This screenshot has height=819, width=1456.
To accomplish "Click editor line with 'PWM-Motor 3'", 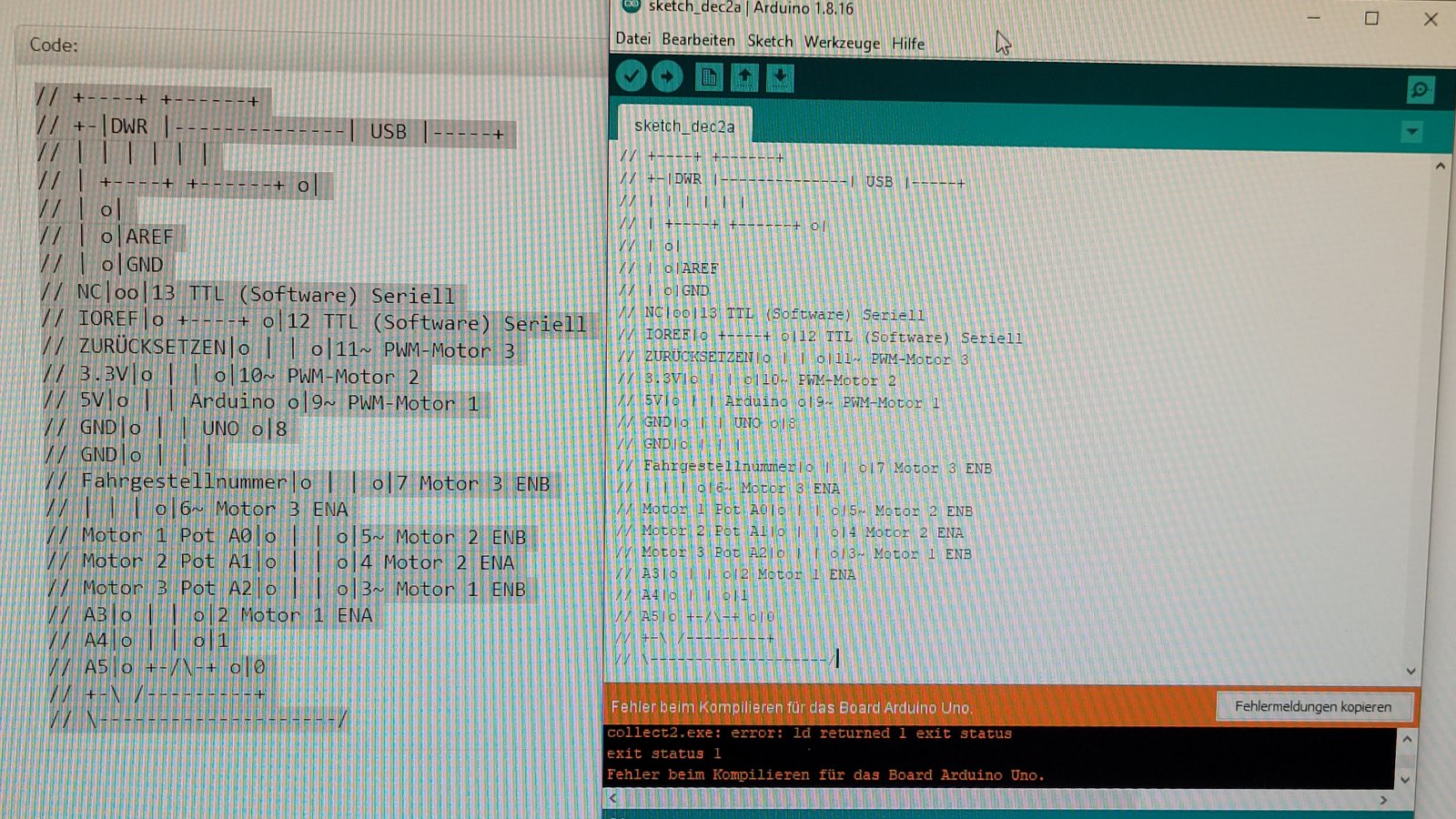I will pyautogui.click(x=794, y=358).
